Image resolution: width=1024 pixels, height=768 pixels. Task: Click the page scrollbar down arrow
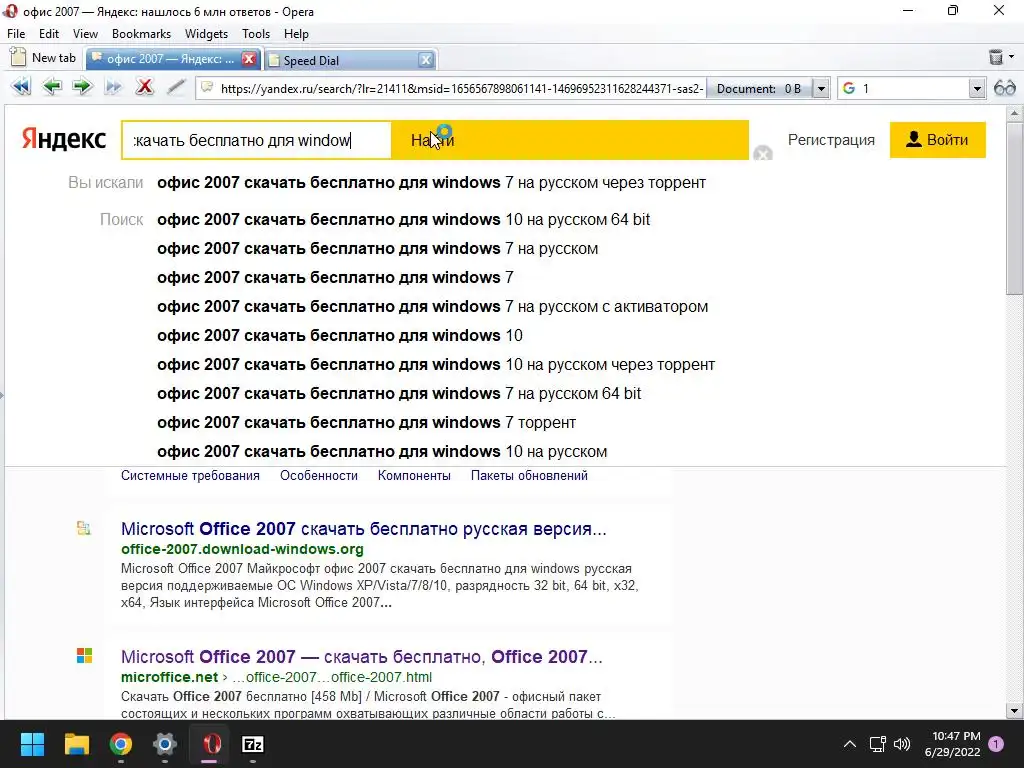[x=1014, y=711]
